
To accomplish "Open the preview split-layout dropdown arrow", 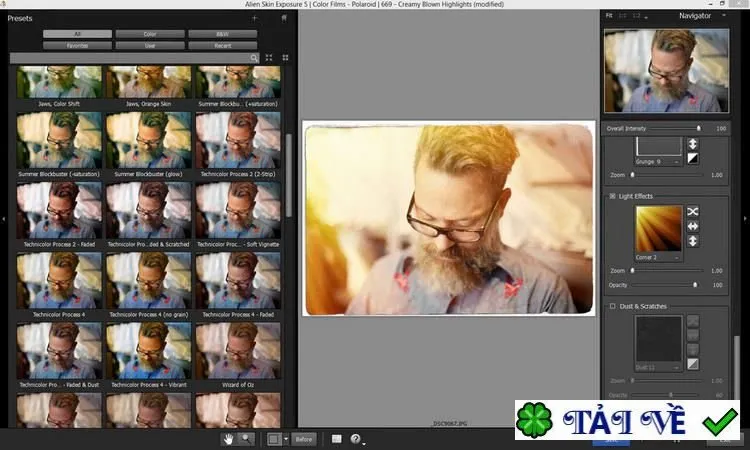I will [x=286, y=439].
